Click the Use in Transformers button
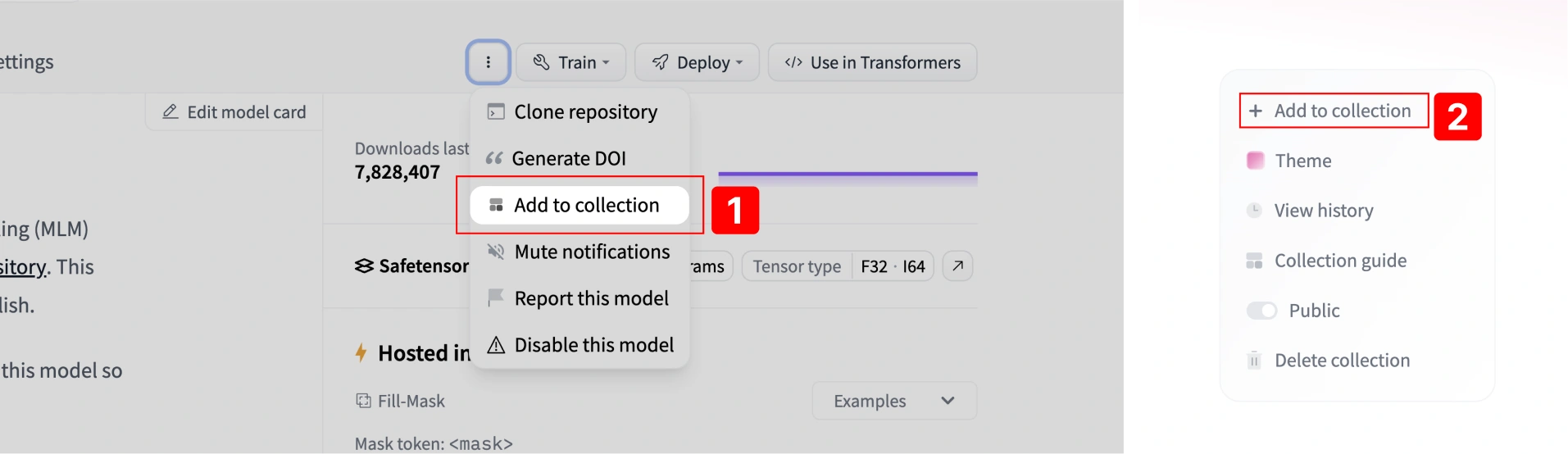1568x454 pixels. point(872,62)
